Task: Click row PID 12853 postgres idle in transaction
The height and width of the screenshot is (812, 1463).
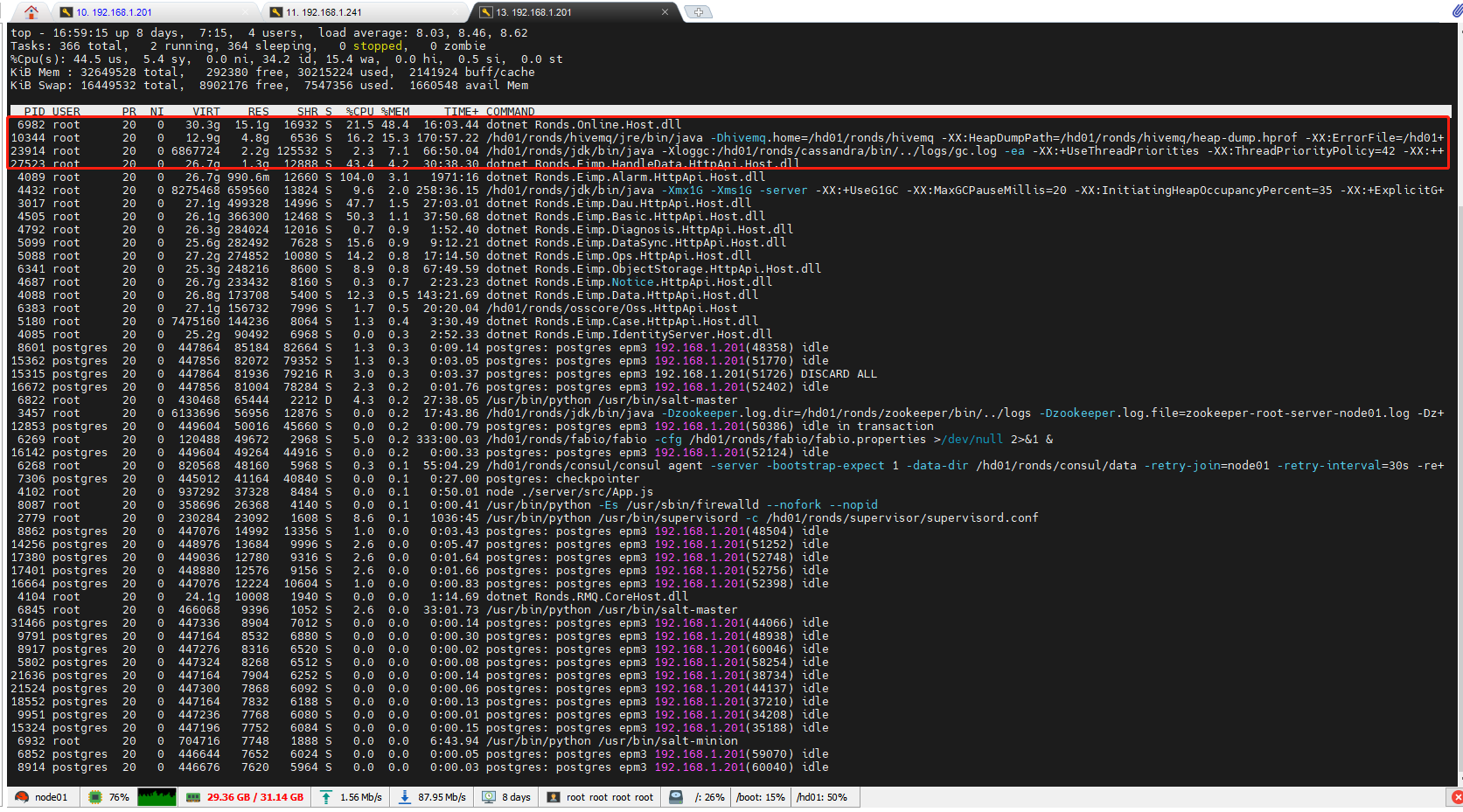Action: click(728, 427)
